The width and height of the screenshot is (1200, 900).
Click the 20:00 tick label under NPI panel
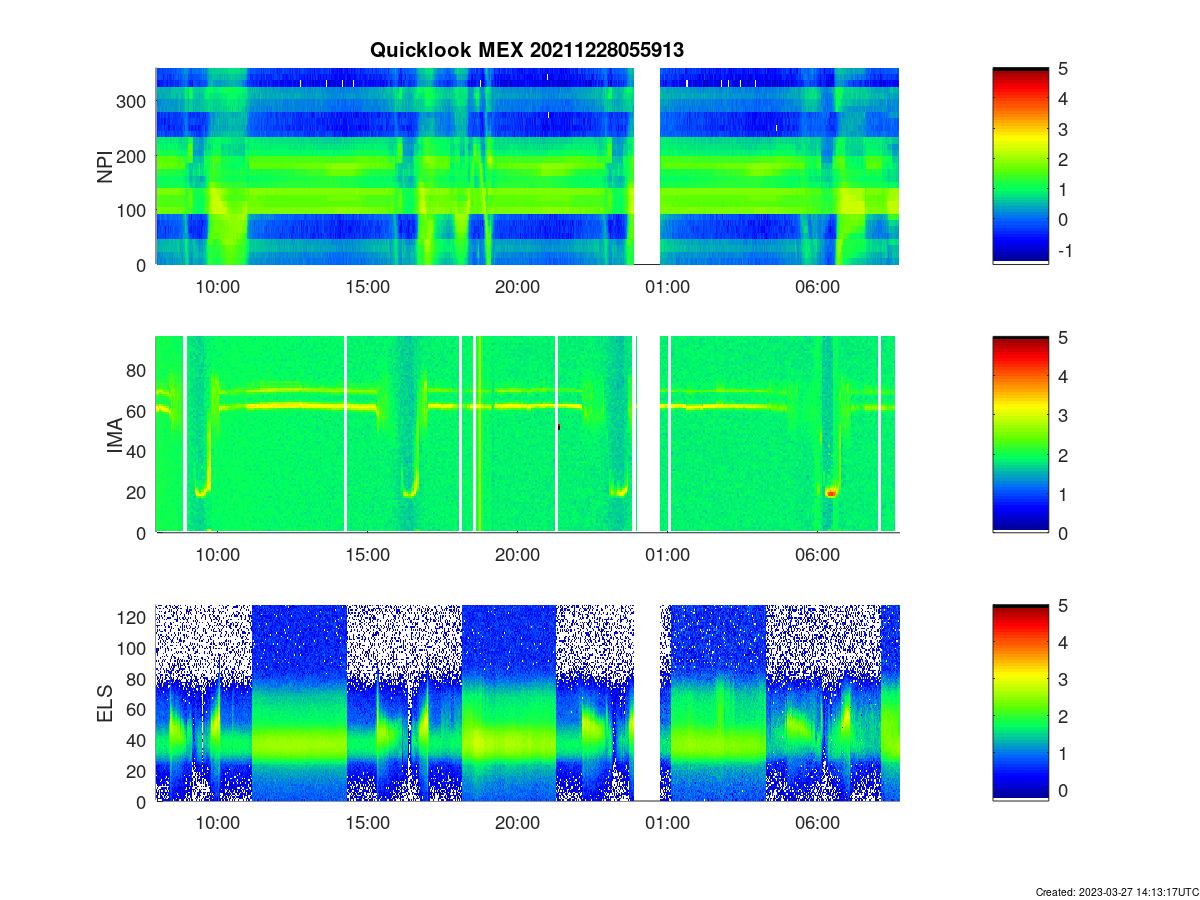coord(517,285)
